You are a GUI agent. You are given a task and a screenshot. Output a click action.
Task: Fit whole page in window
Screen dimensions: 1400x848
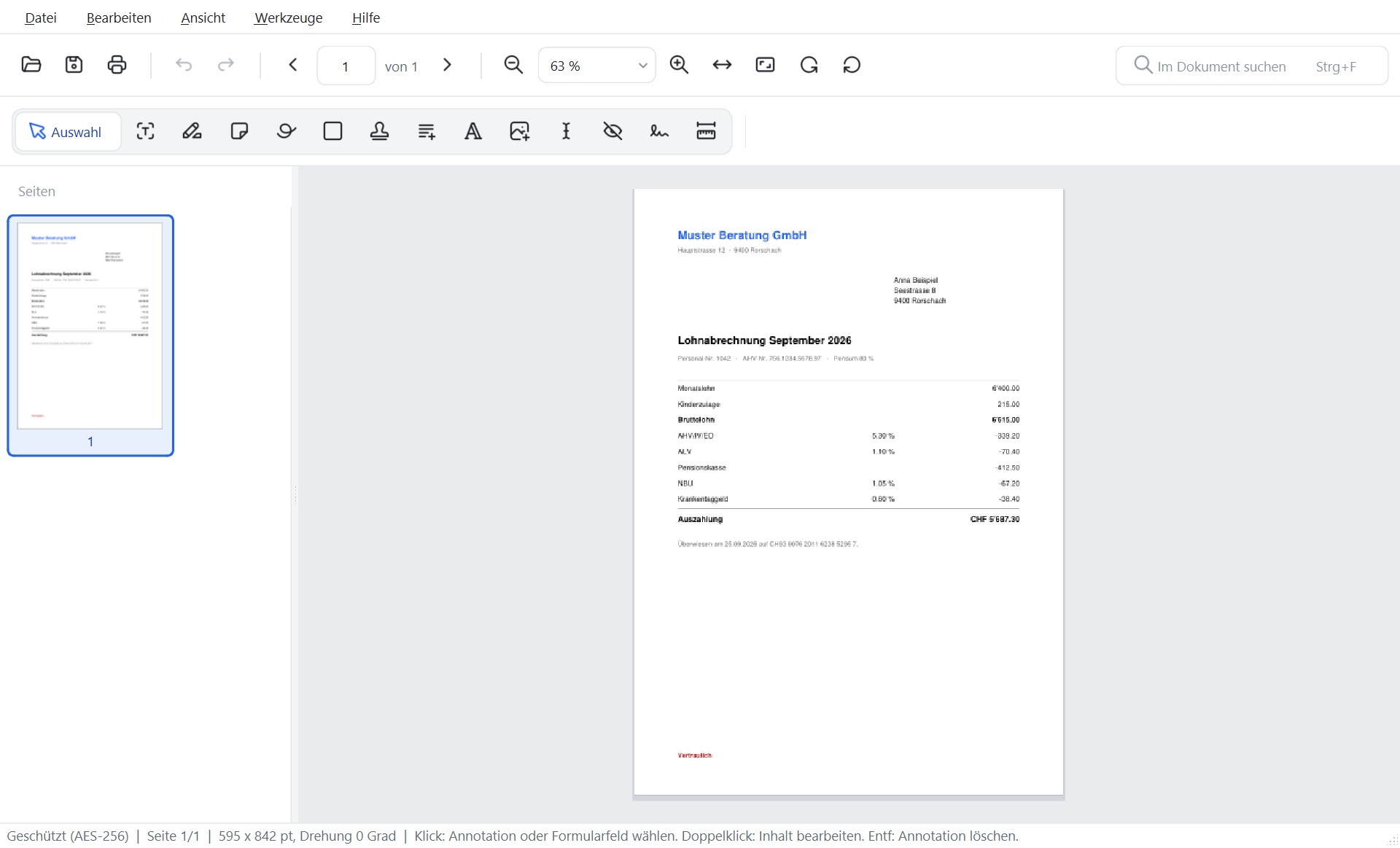coord(765,65)
